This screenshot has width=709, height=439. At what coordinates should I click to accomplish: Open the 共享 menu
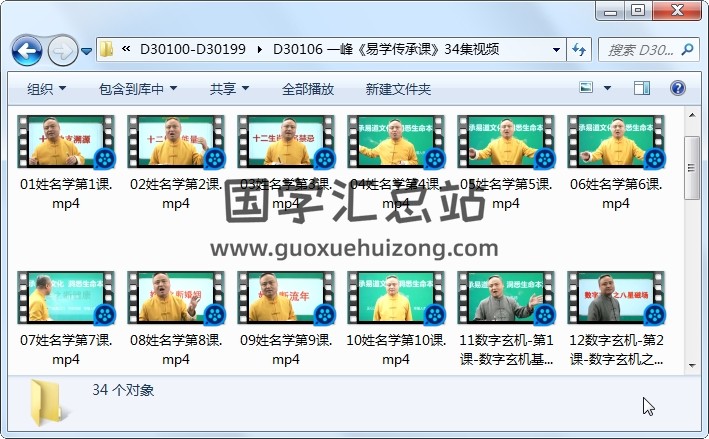tap(229, 89)
